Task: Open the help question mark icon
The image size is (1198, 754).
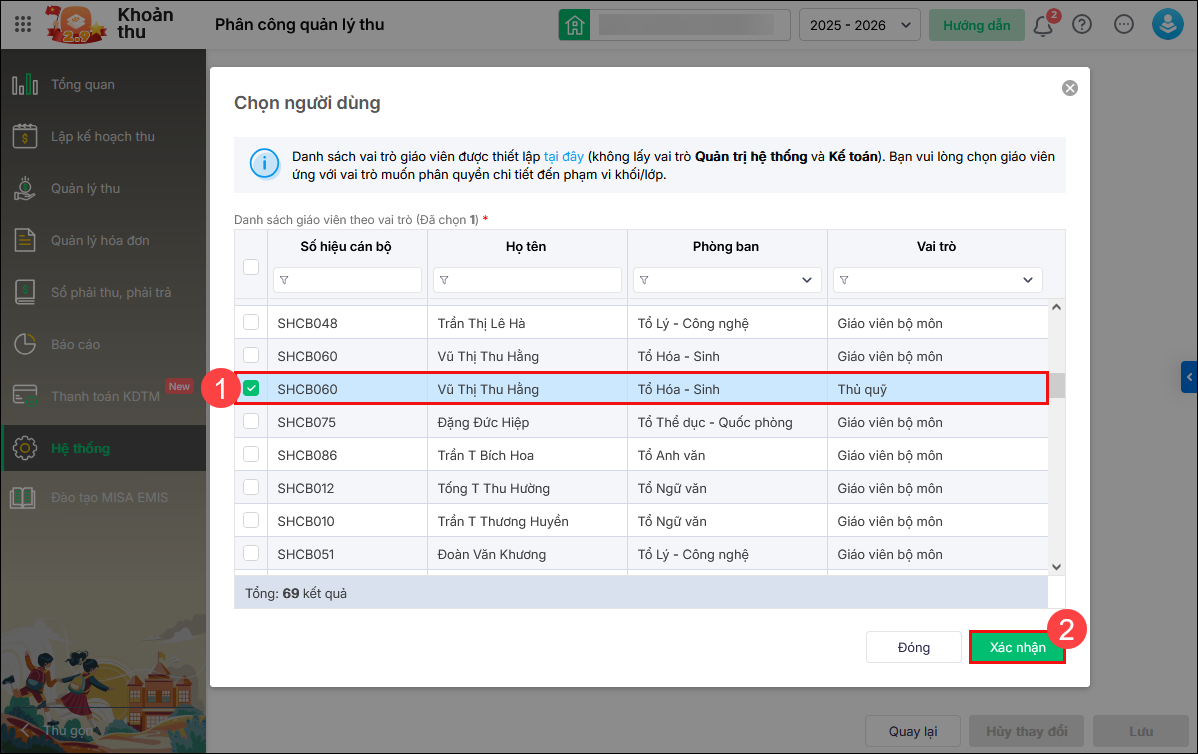Action: pos(1082,24)
